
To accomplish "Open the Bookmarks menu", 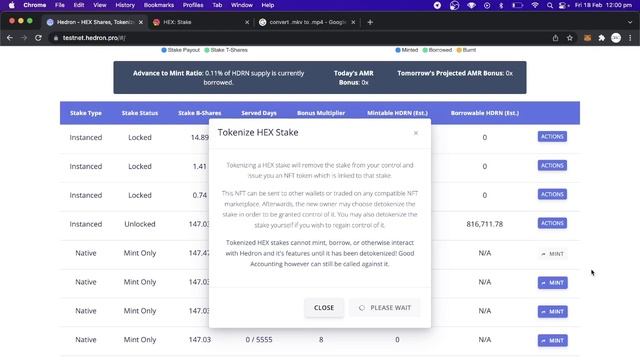I will [159, 5].
